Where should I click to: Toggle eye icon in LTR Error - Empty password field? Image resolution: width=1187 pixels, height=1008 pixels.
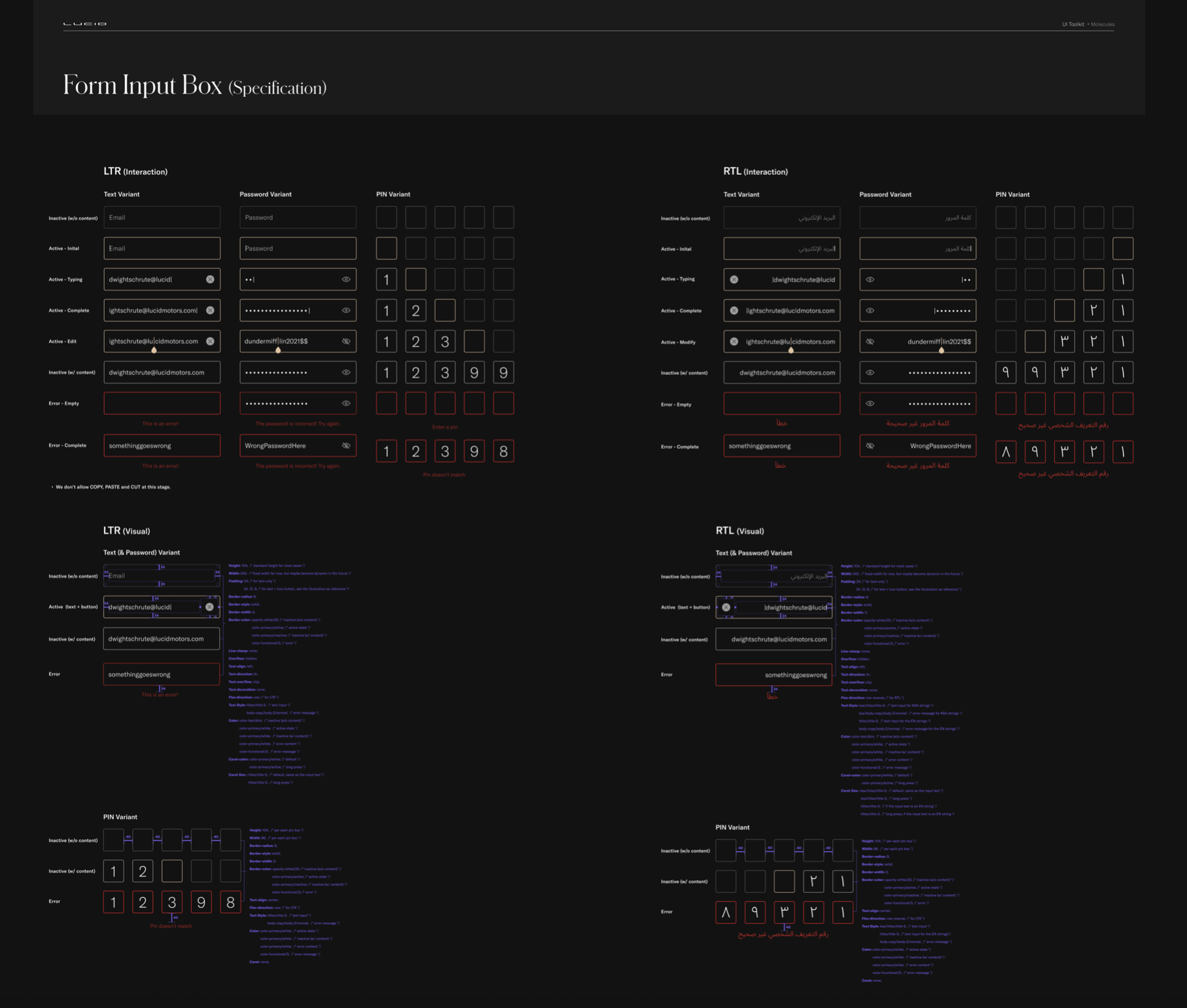point(346,403)
